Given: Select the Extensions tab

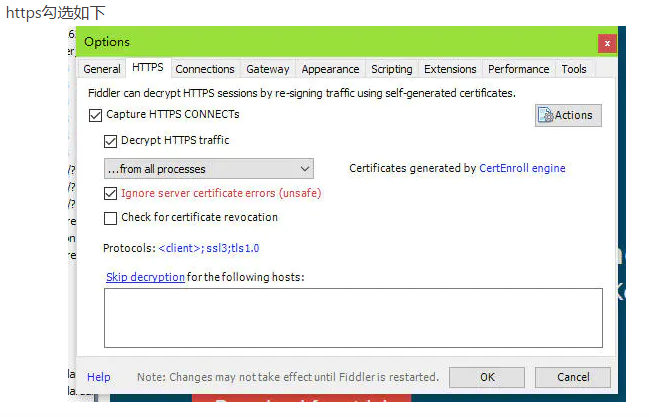Looking at the screenshot, I should click(x=450, y=69).
